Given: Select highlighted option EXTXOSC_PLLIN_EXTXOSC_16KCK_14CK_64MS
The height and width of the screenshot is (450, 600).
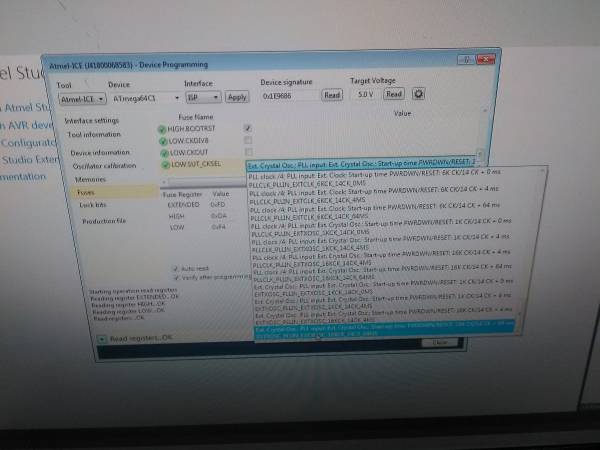Looking at the screenshot, I should pos(385,330).
